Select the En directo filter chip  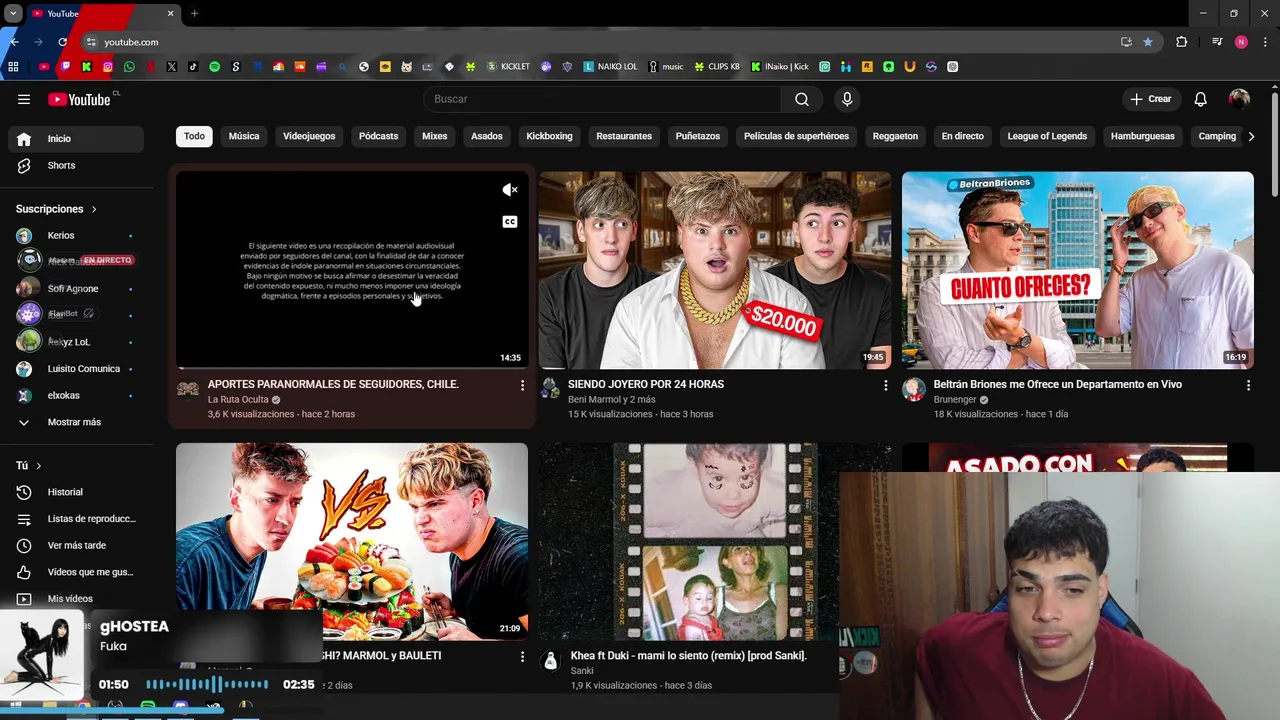962,136
